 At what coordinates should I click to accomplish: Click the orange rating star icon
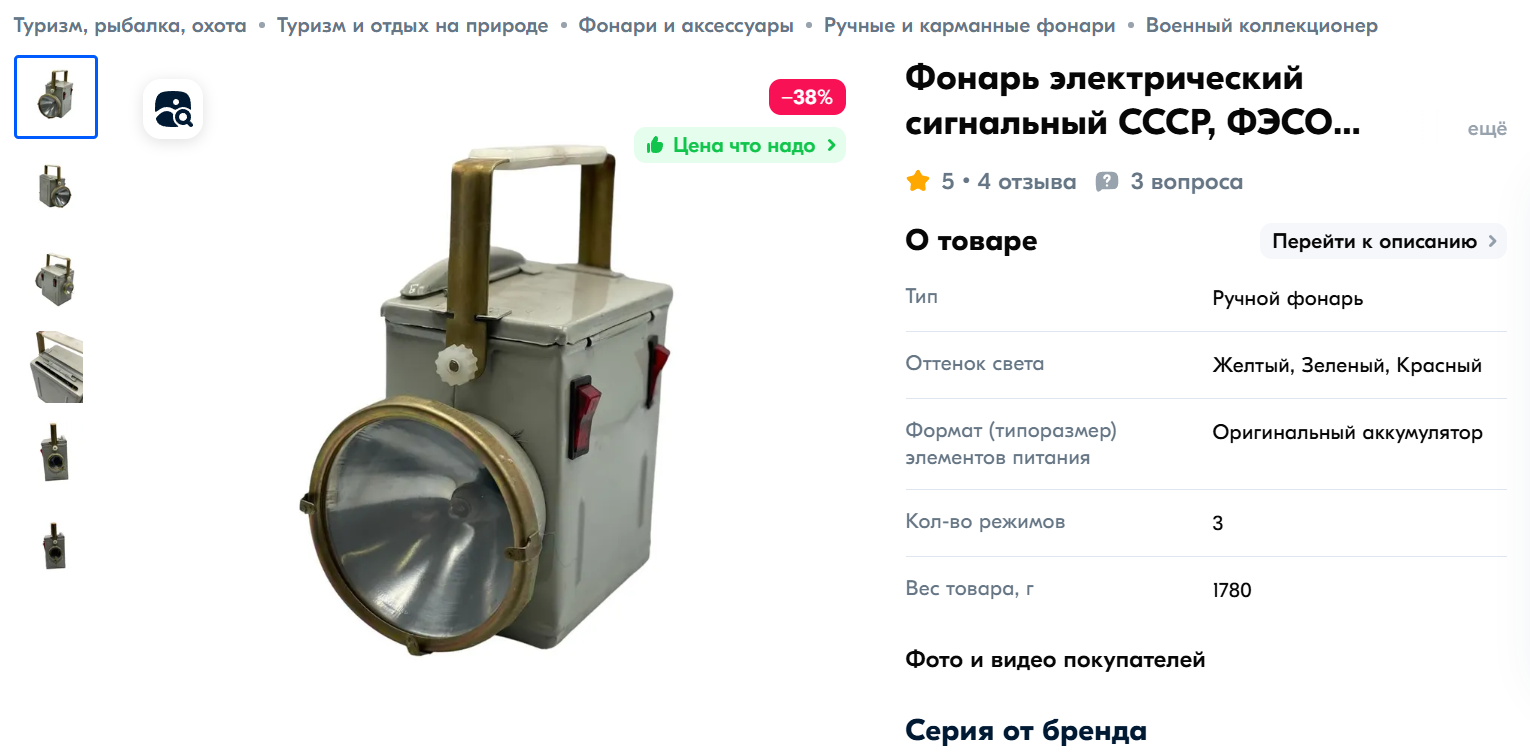[x=917, y=181]
